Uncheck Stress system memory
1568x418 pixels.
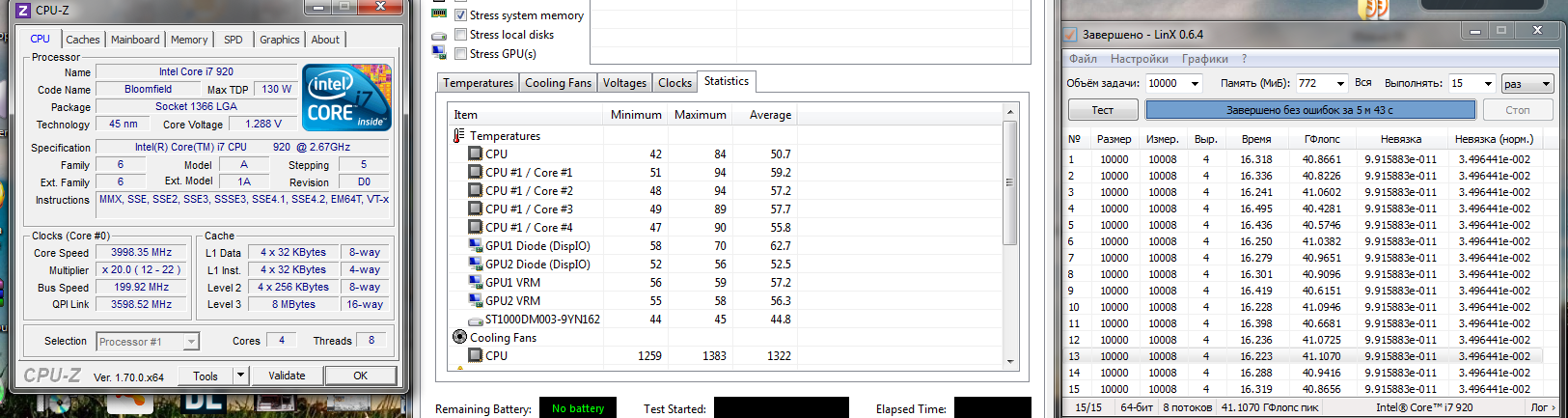click(461, 14)
